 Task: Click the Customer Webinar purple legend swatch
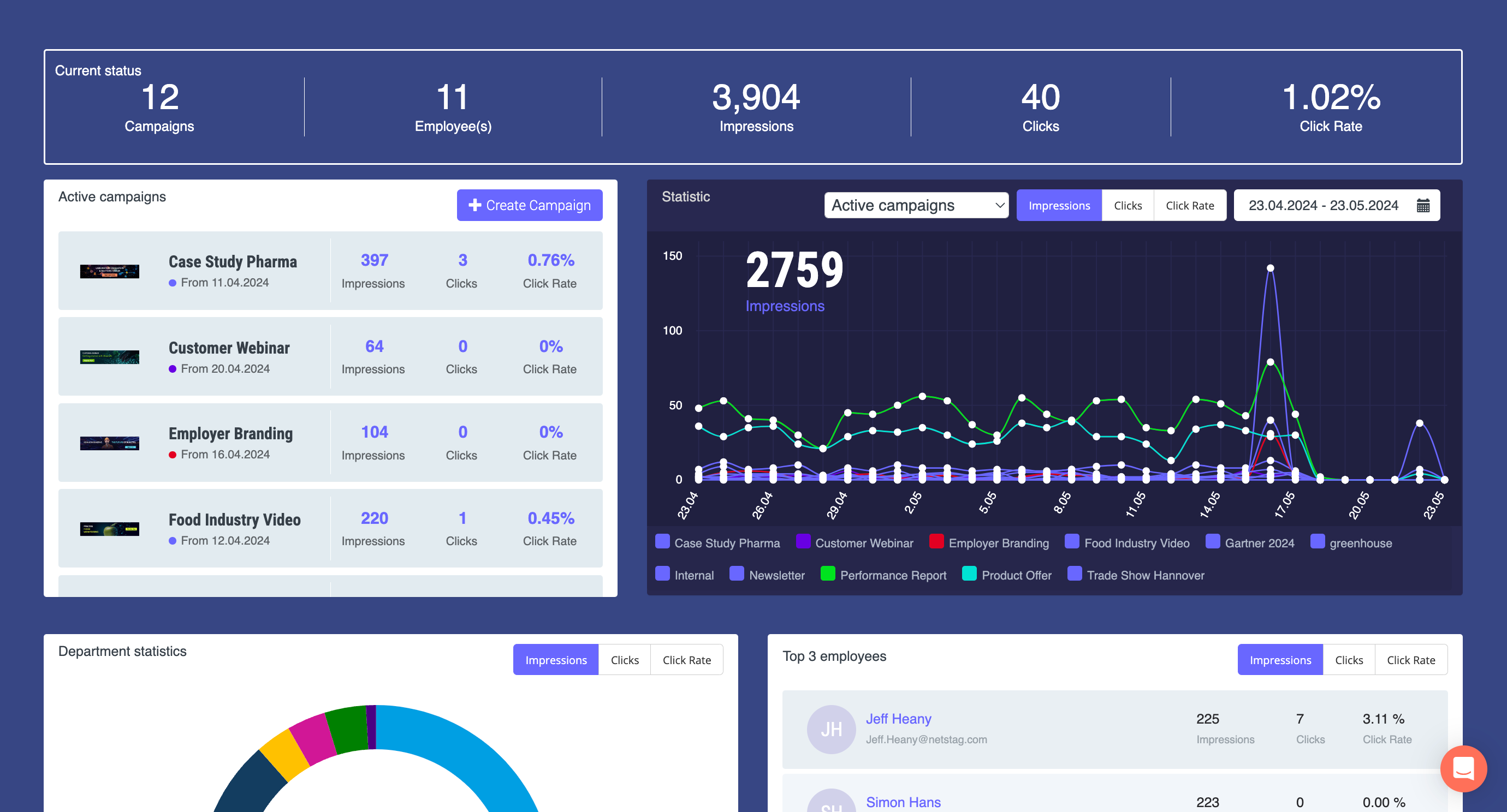803,541
